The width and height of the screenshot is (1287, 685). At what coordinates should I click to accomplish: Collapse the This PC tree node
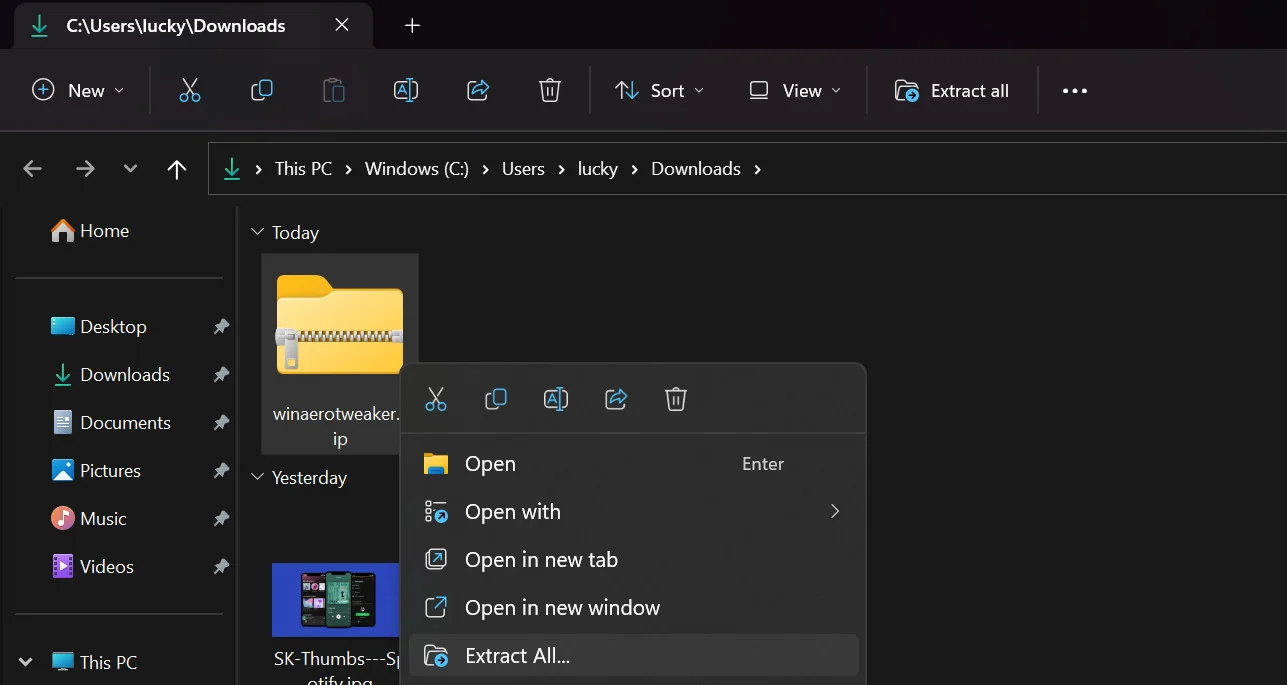point(26,662)
